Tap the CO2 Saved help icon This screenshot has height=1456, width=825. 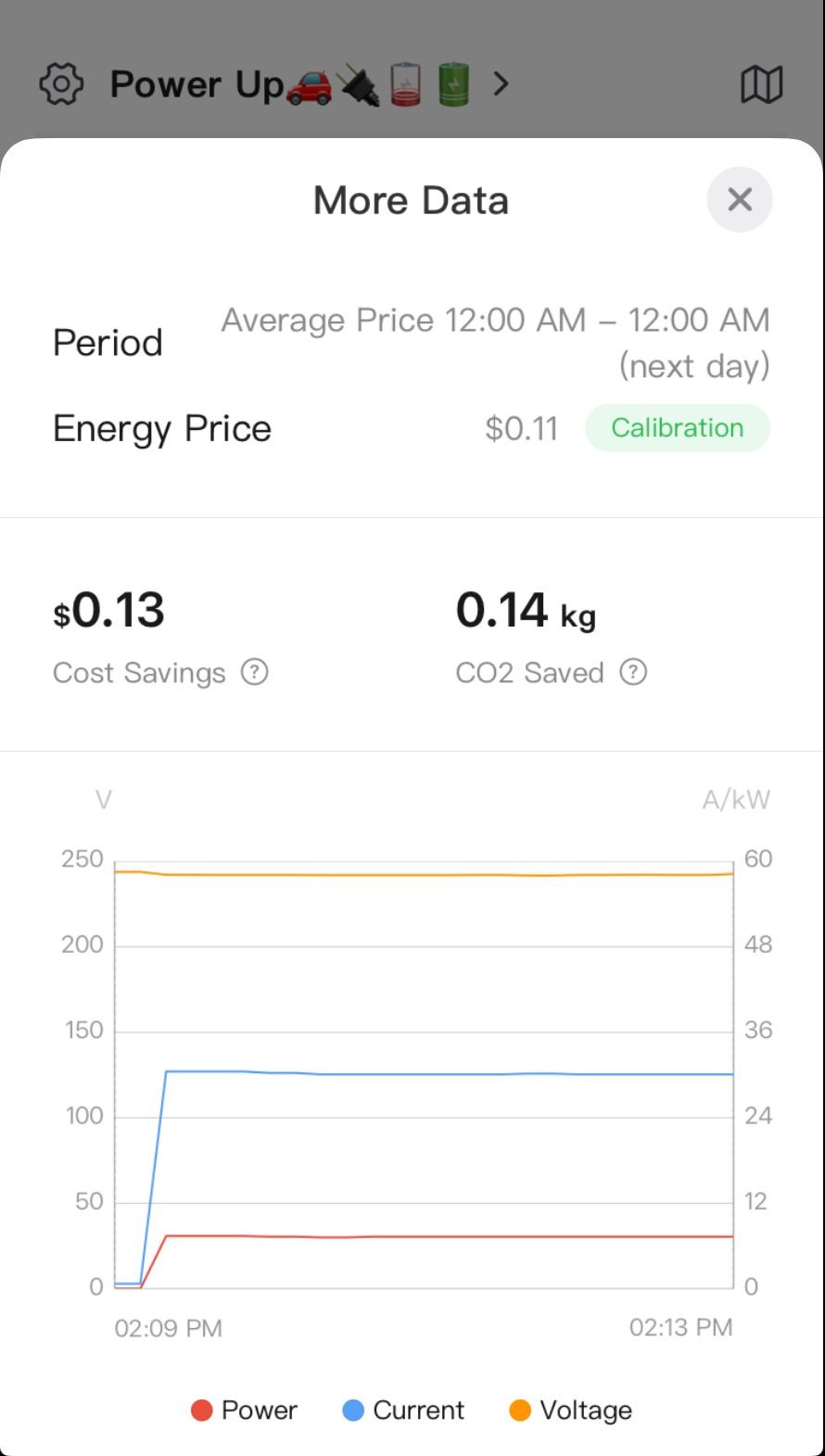[633, 672]
